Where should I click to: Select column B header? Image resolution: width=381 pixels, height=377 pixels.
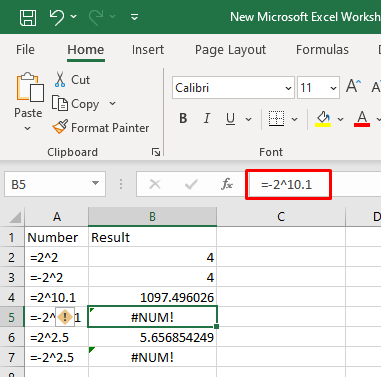point(152,217)
